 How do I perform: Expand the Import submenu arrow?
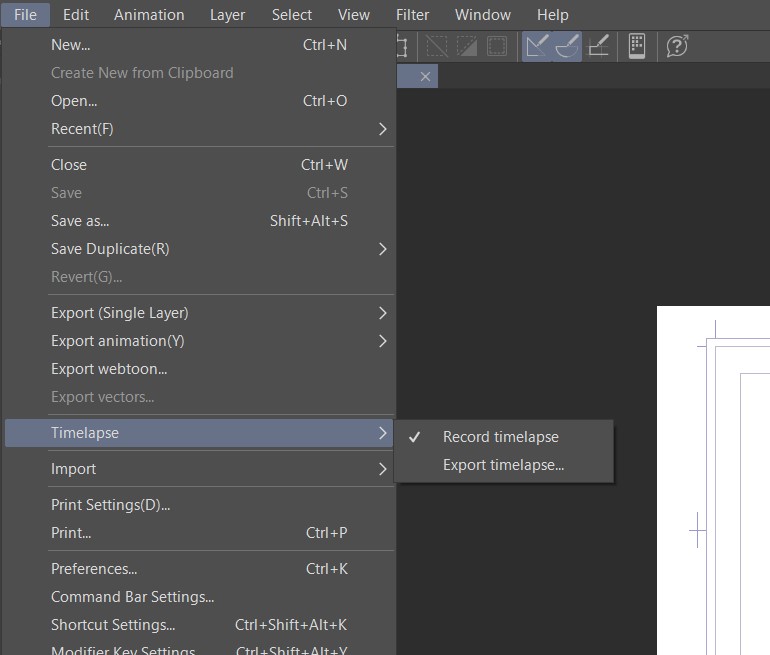click(383, 469)
